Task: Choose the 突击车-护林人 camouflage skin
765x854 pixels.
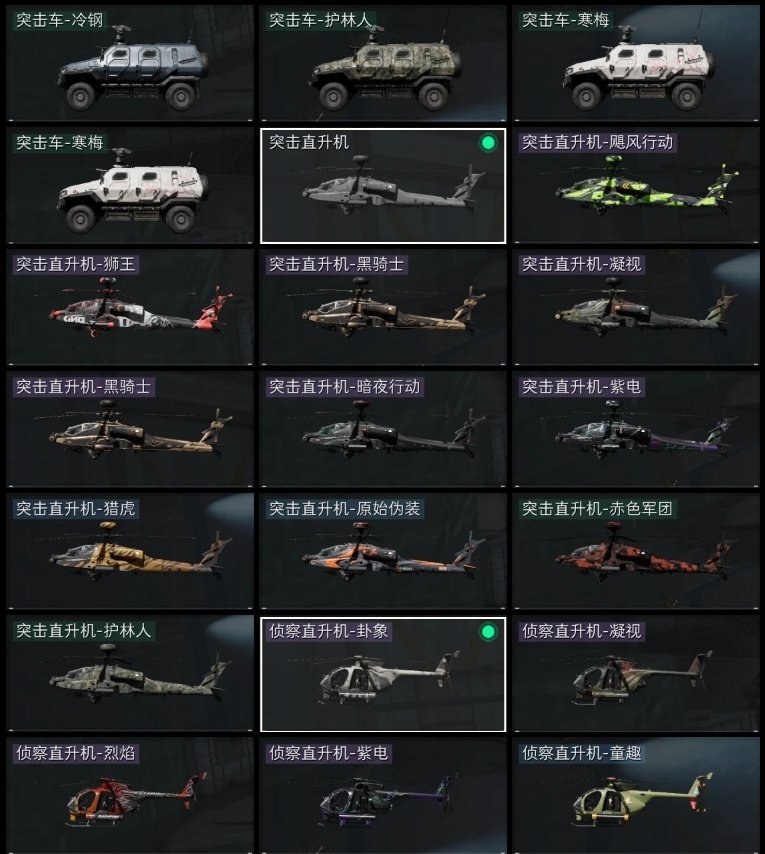Action: coord(383,63)
